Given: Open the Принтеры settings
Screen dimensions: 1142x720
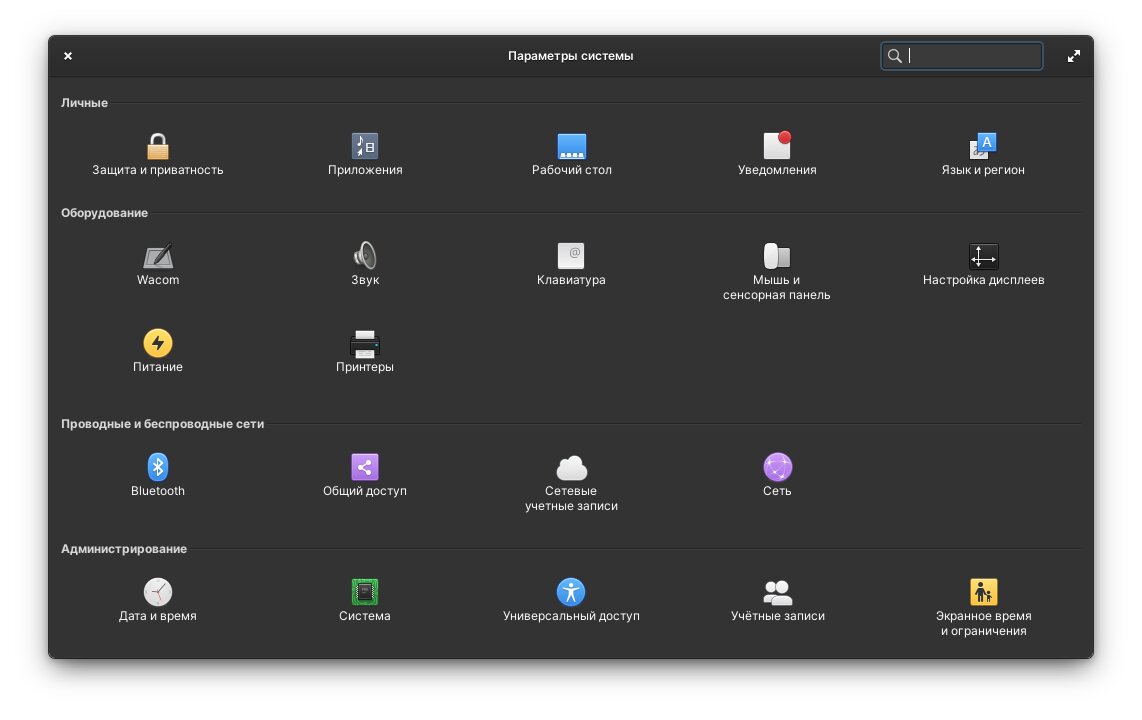Looking at the screenshot, I should [365, 344].
